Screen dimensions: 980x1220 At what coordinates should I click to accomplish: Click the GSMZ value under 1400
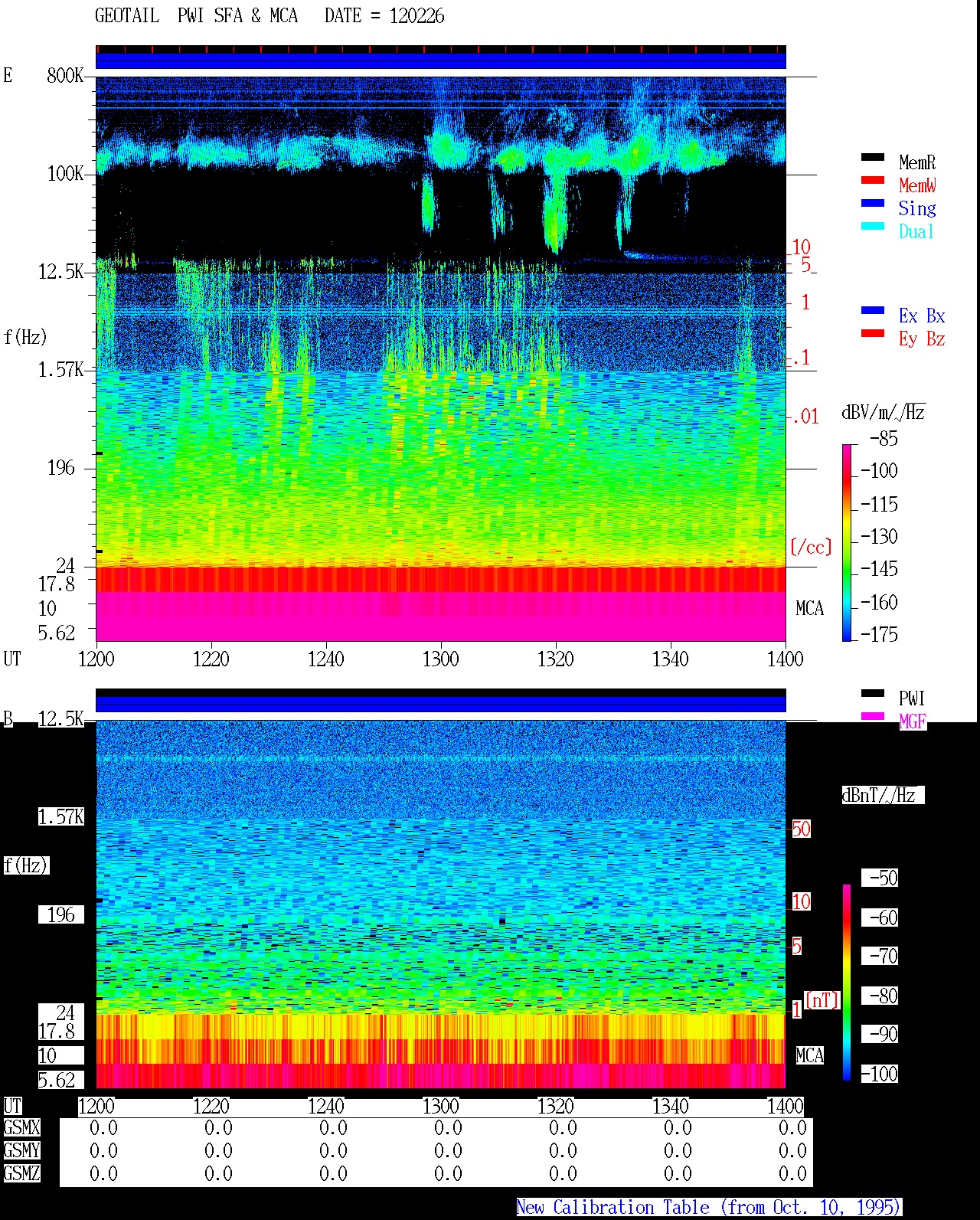pos(792,1173)
